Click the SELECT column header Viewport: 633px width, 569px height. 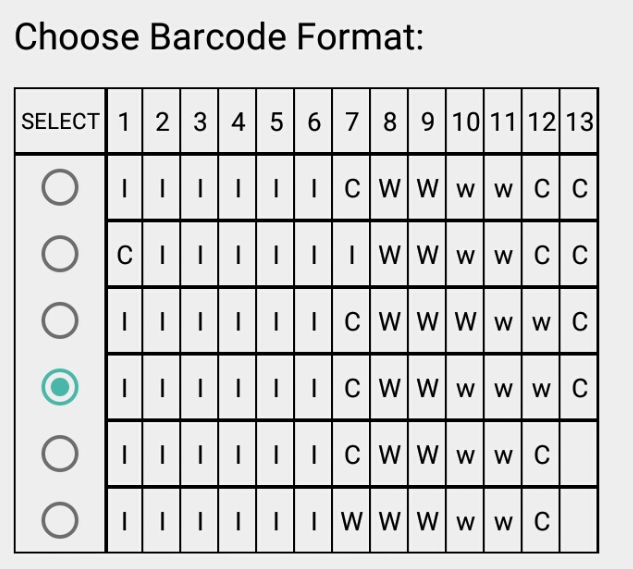coord(61,122)
